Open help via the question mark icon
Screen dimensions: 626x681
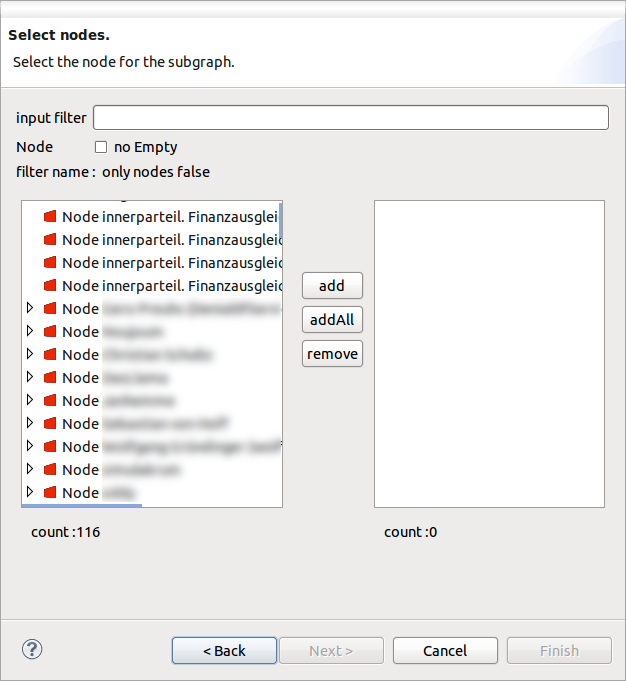[32, 649]
